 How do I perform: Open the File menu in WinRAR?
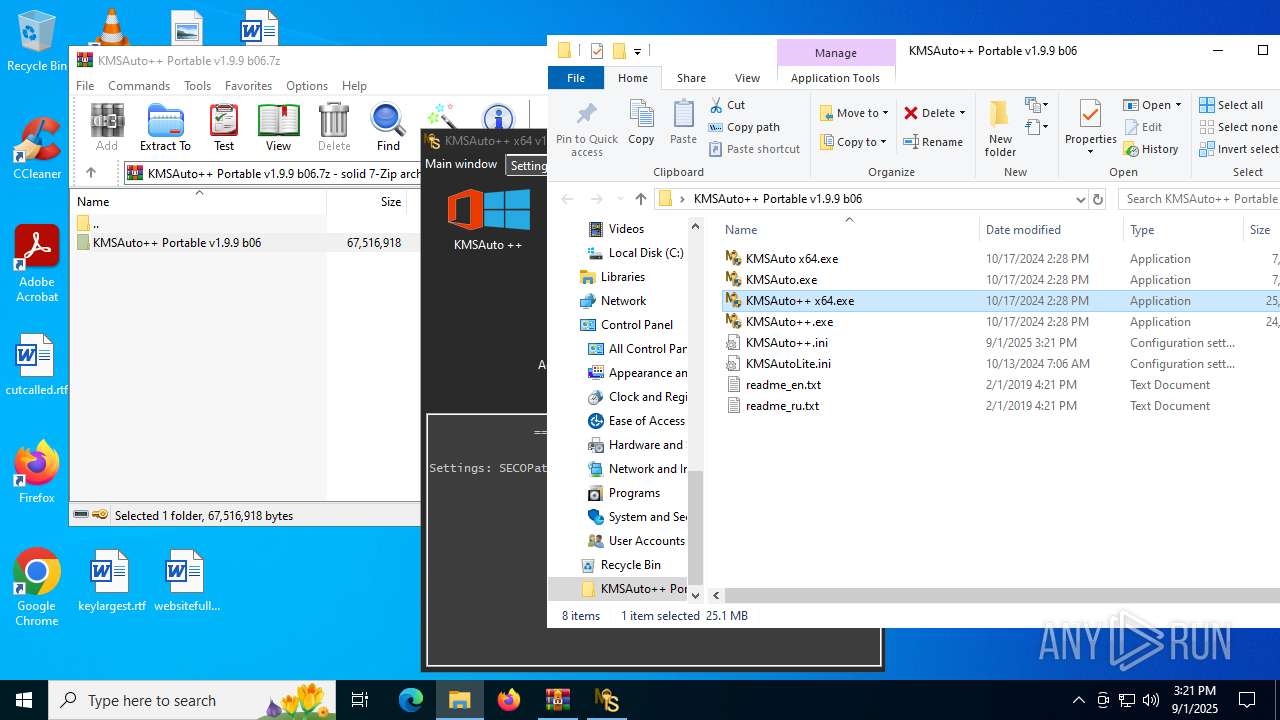pos(85,86)
